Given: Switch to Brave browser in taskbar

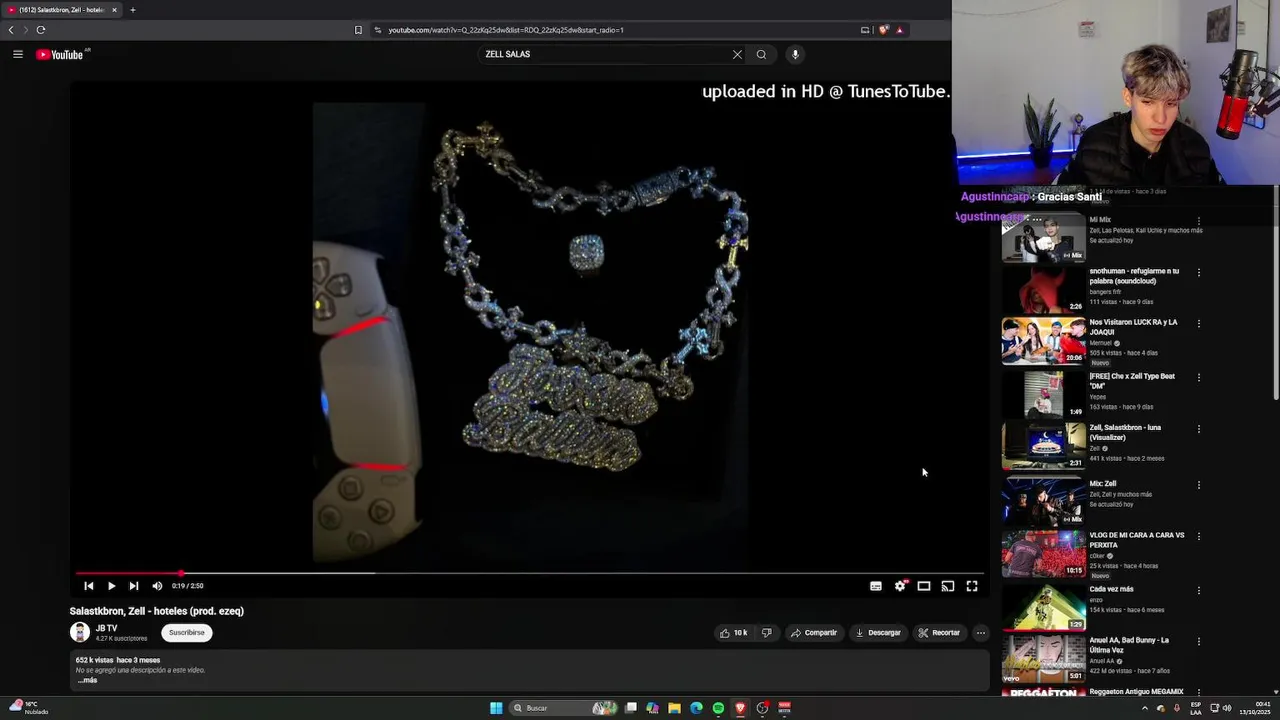Looking at the screenshot, I should pyautogui.click(x=740, y=708).
